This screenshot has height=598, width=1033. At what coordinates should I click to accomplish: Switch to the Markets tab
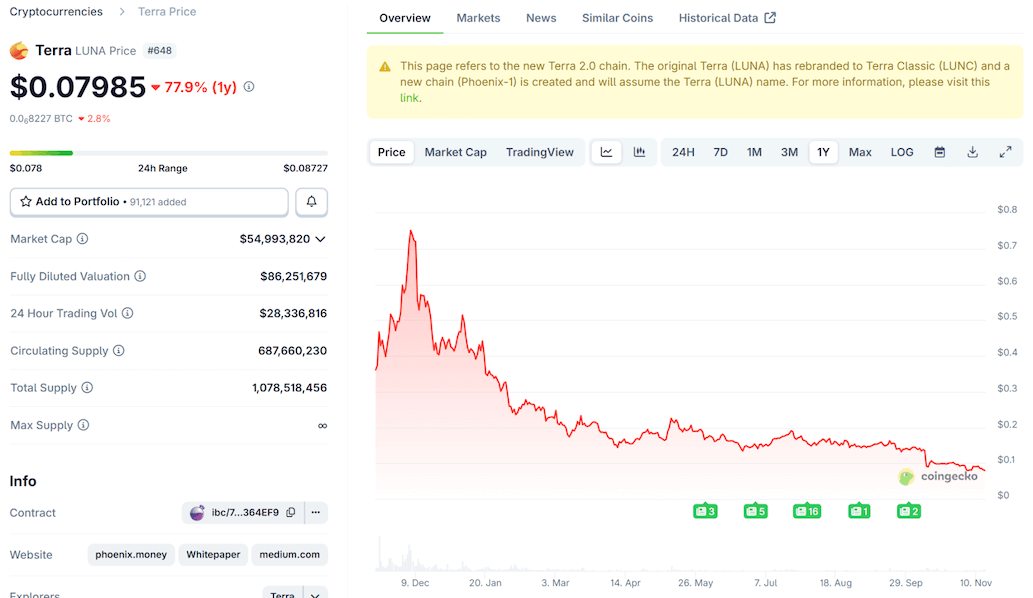click(x=478, y=17)
